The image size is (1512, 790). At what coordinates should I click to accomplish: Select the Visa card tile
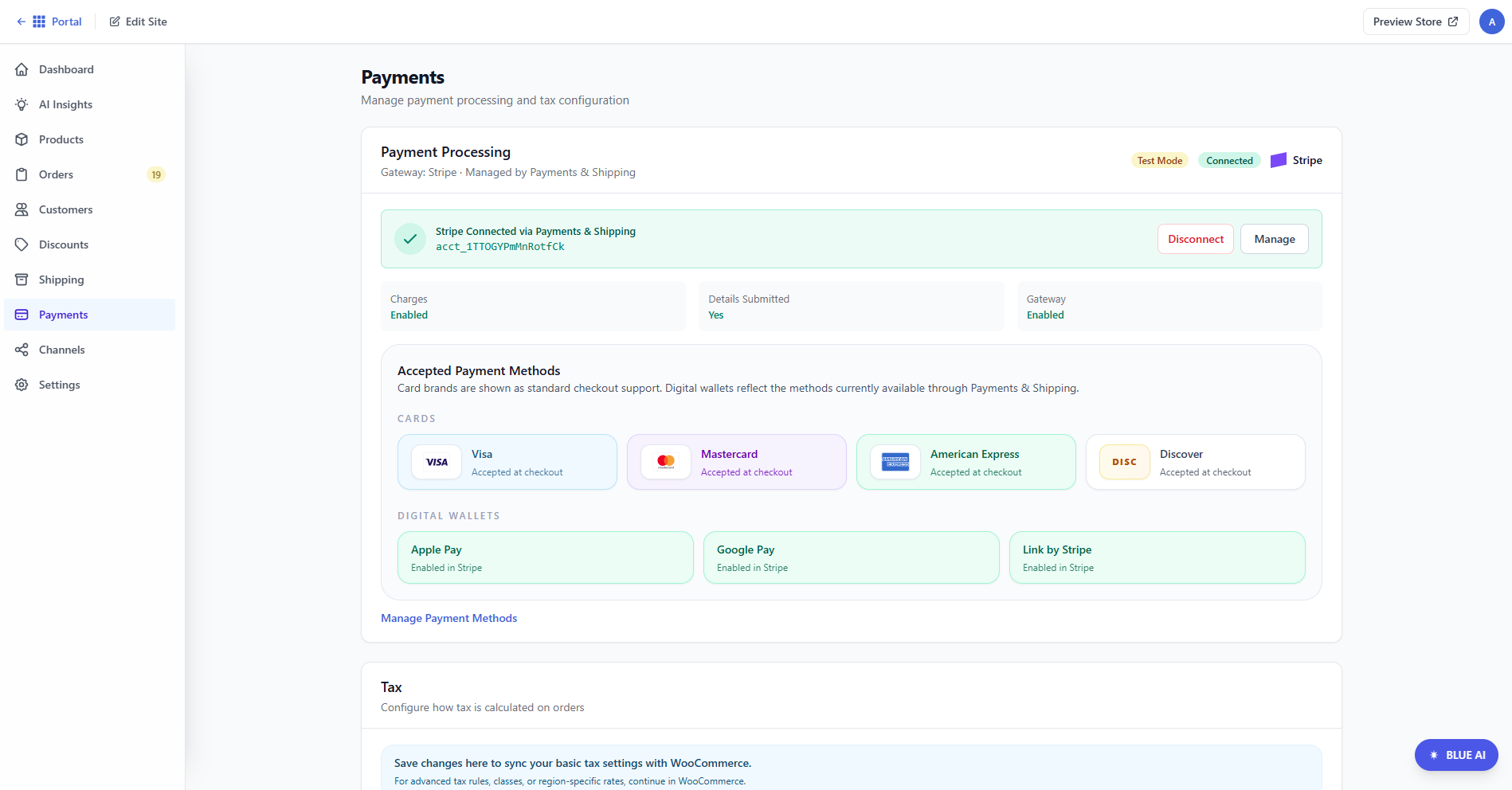tap(507, 462)
